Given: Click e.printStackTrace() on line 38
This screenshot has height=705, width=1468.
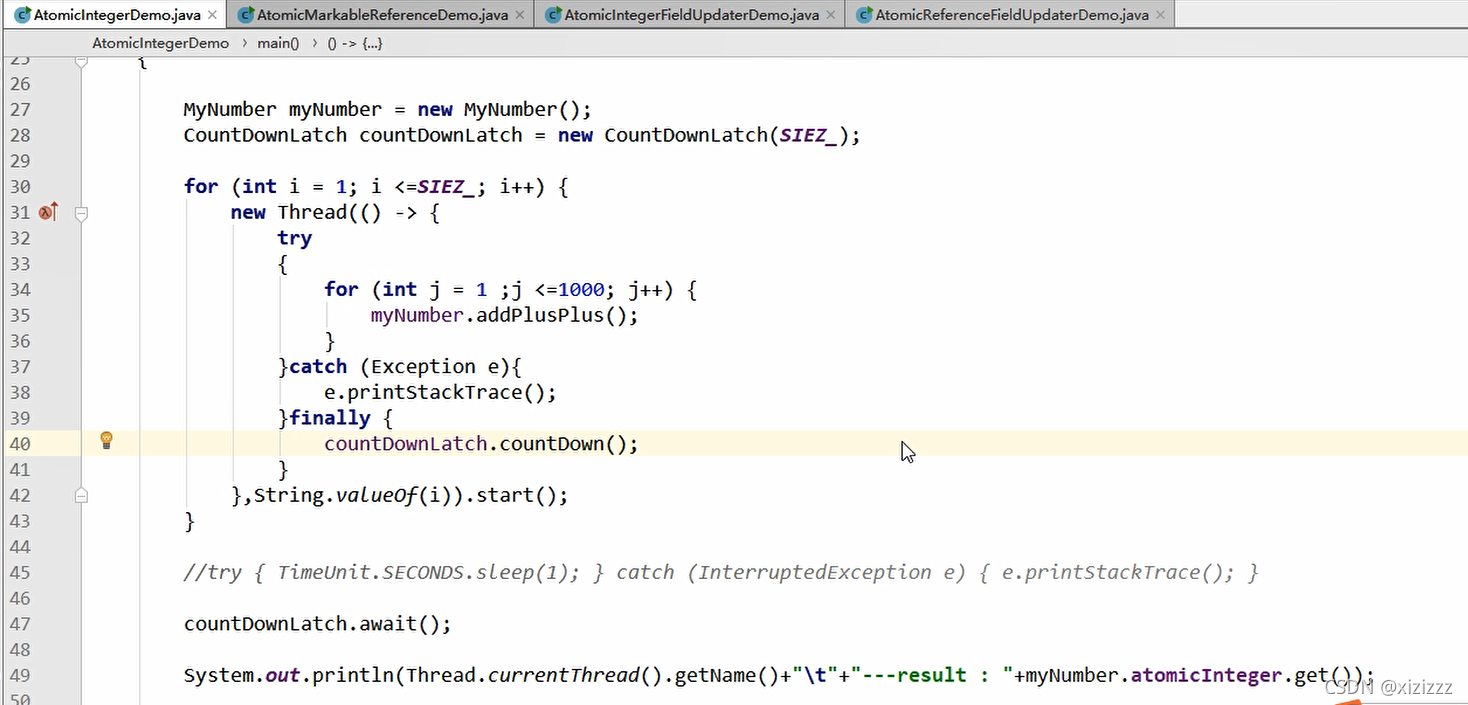Looking at the screenshot, I should pos(440,392).
